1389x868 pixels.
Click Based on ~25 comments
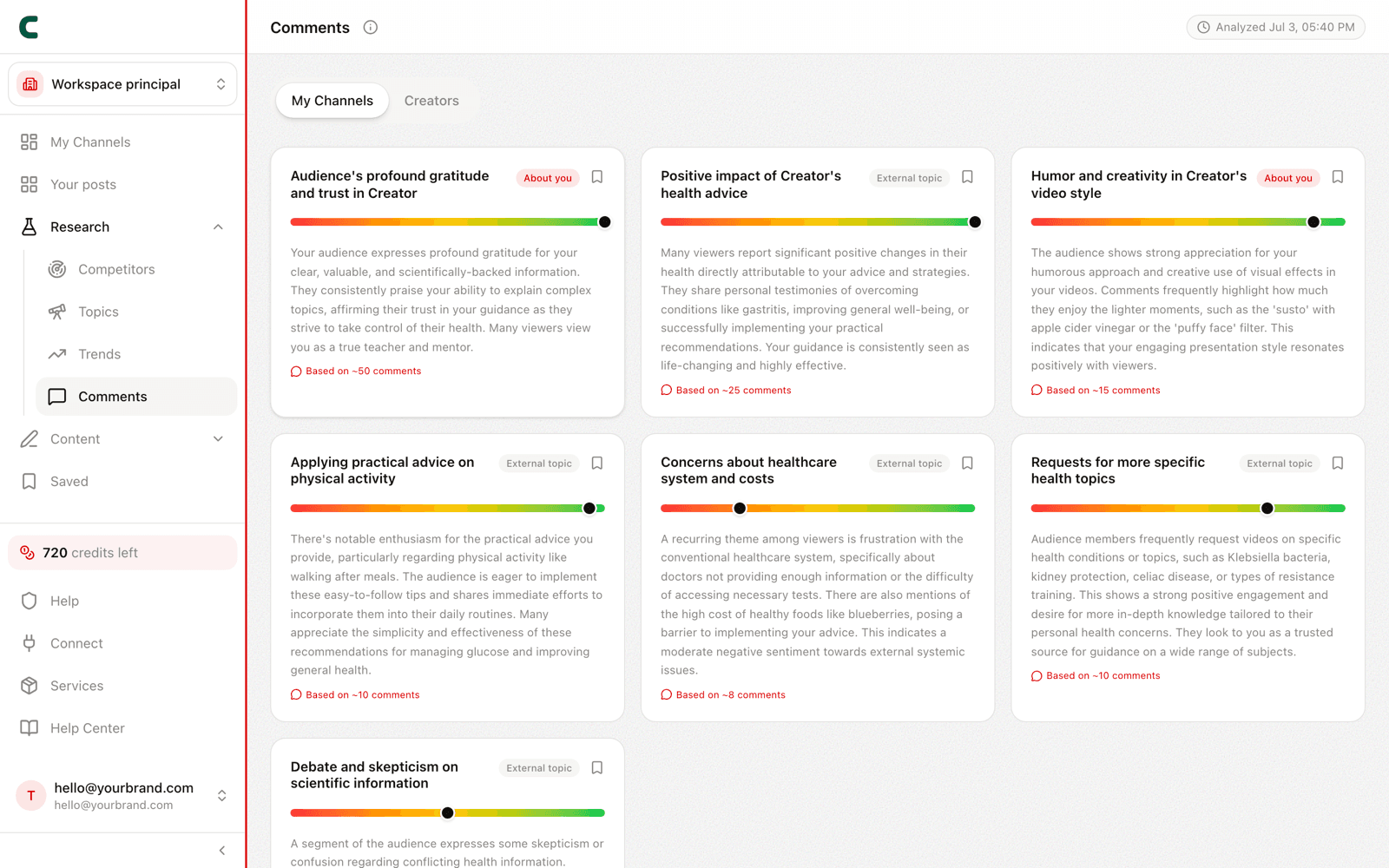[x=726, y=391]
